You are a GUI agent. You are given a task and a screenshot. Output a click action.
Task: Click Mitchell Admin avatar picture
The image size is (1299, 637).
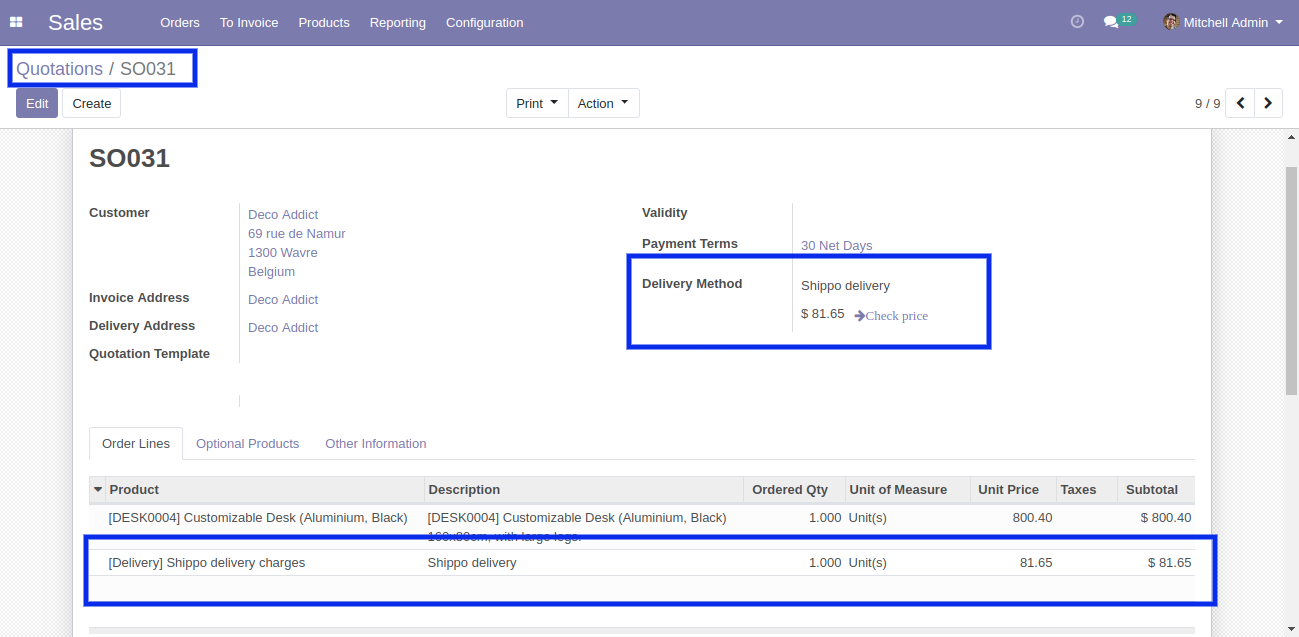coord(1171,22)
